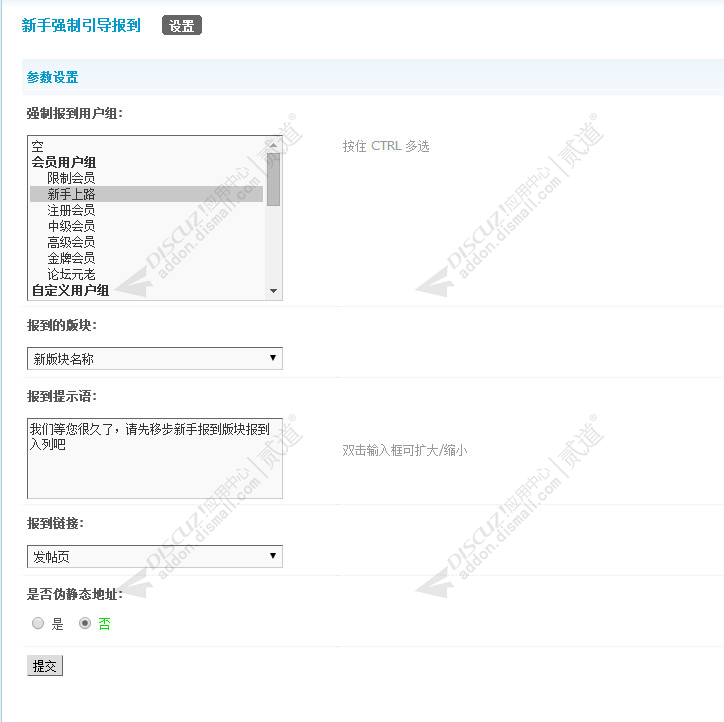Click the 会员用户组 group heading
The width and height of the screenshot is (724, 722).
(x=64, y=162)
